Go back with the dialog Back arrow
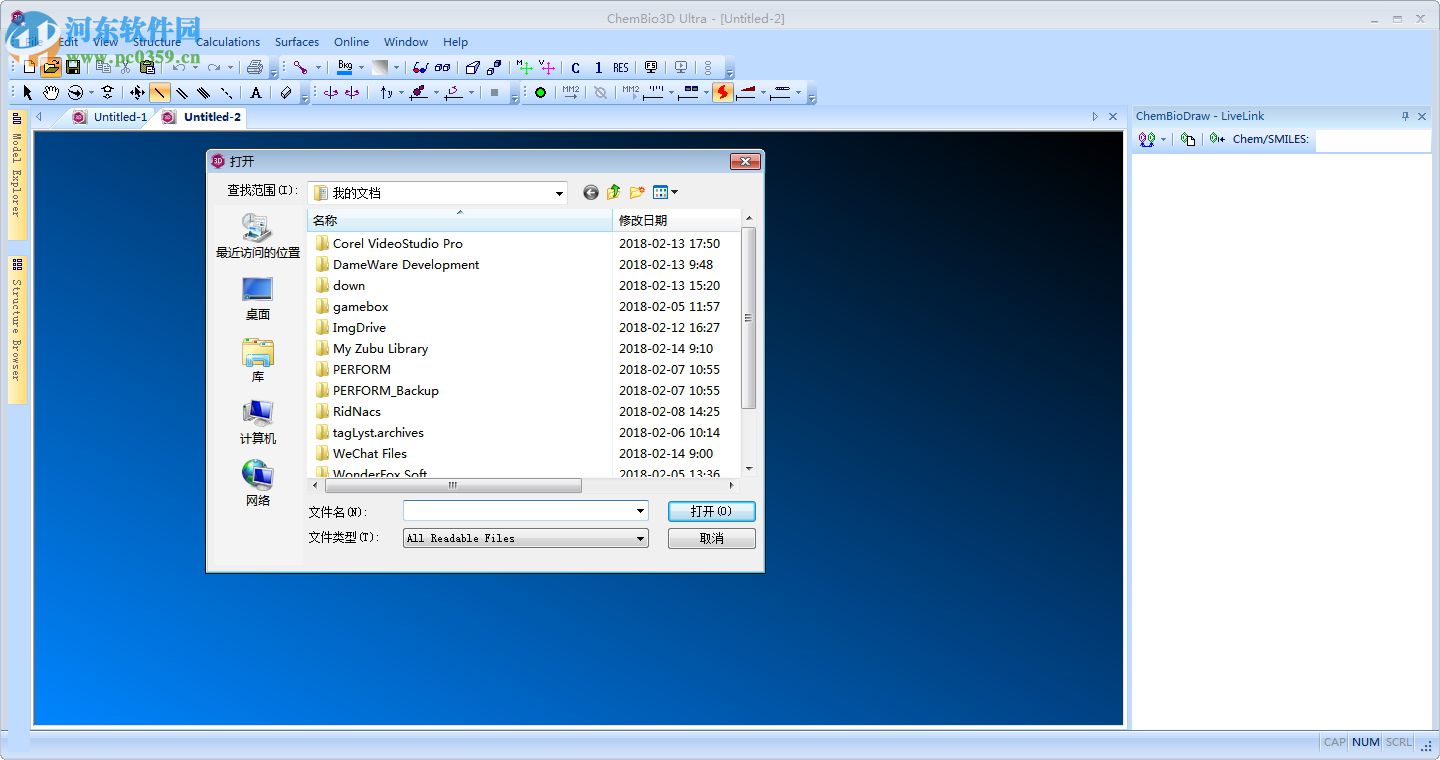Image resolution: width=1440 pixels, height=760 pixels. [x=591, y=192]
